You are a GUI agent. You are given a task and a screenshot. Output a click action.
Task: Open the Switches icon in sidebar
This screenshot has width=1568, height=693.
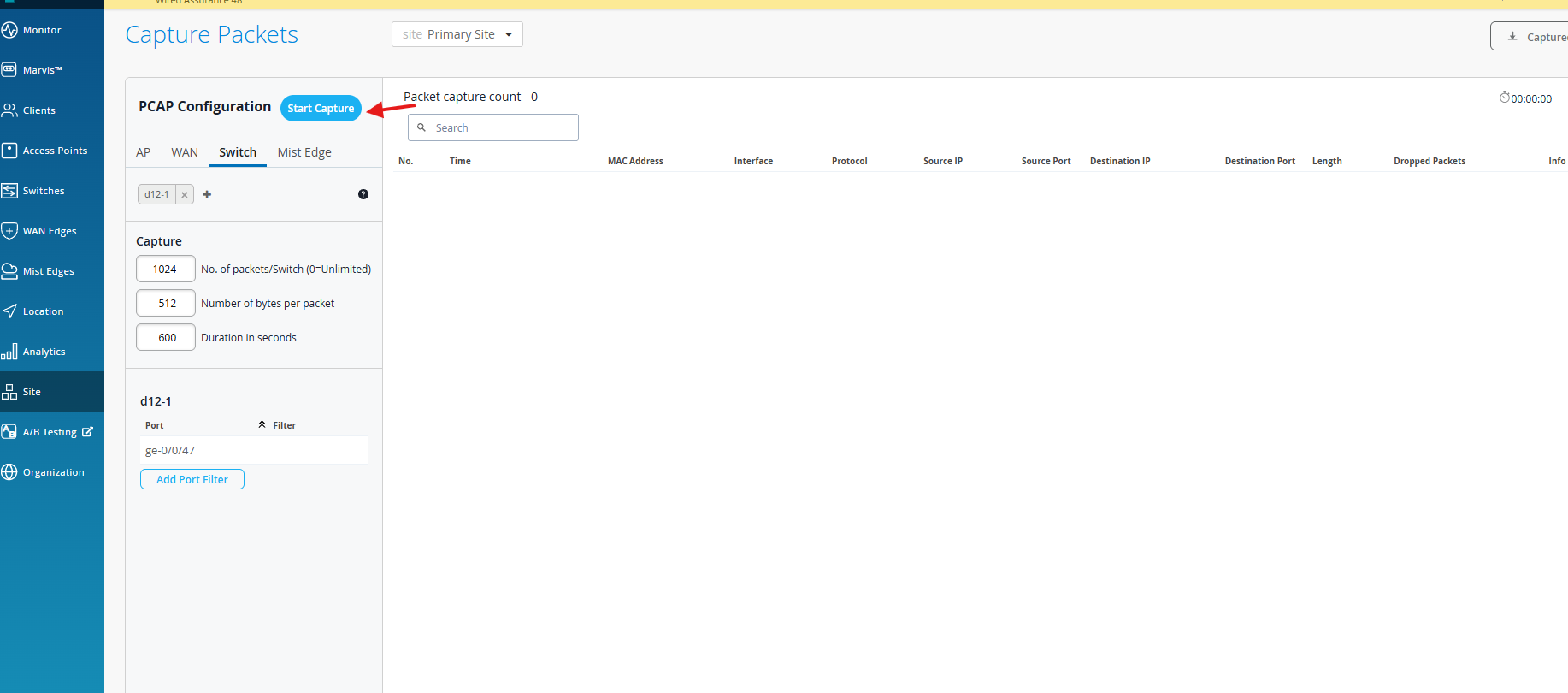9,191
